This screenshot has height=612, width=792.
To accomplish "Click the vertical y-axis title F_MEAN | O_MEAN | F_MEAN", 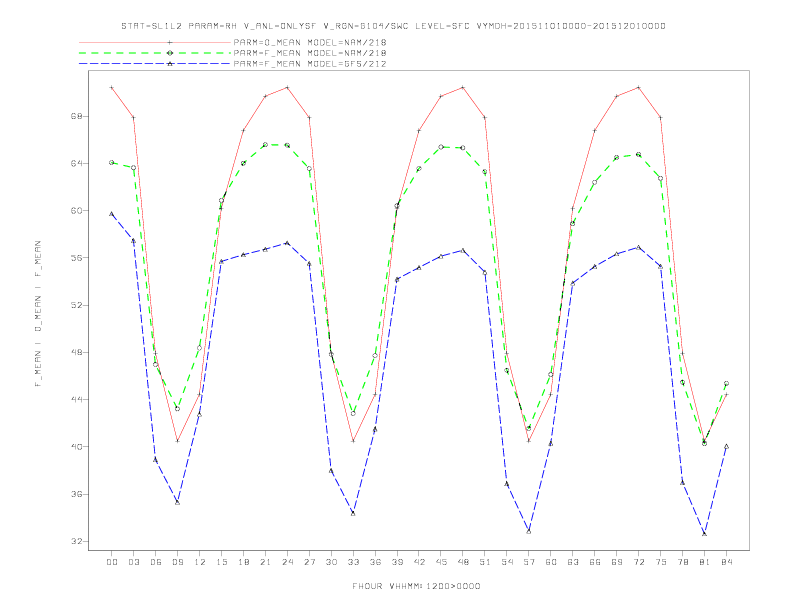I will pos(38,314).
